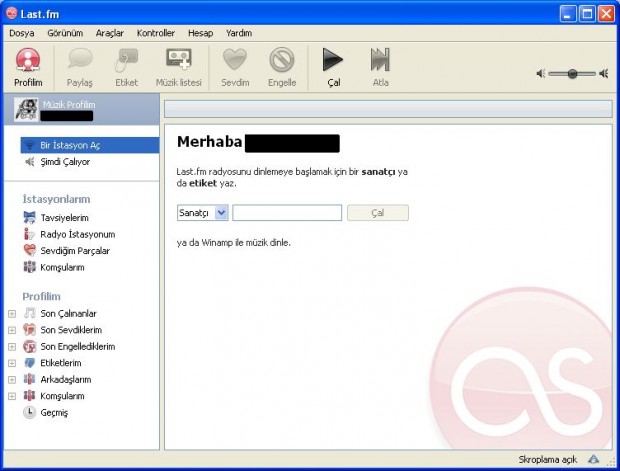Click the Paylaş speech bubble icon
The image size is (620, 471).
(80, 59)
